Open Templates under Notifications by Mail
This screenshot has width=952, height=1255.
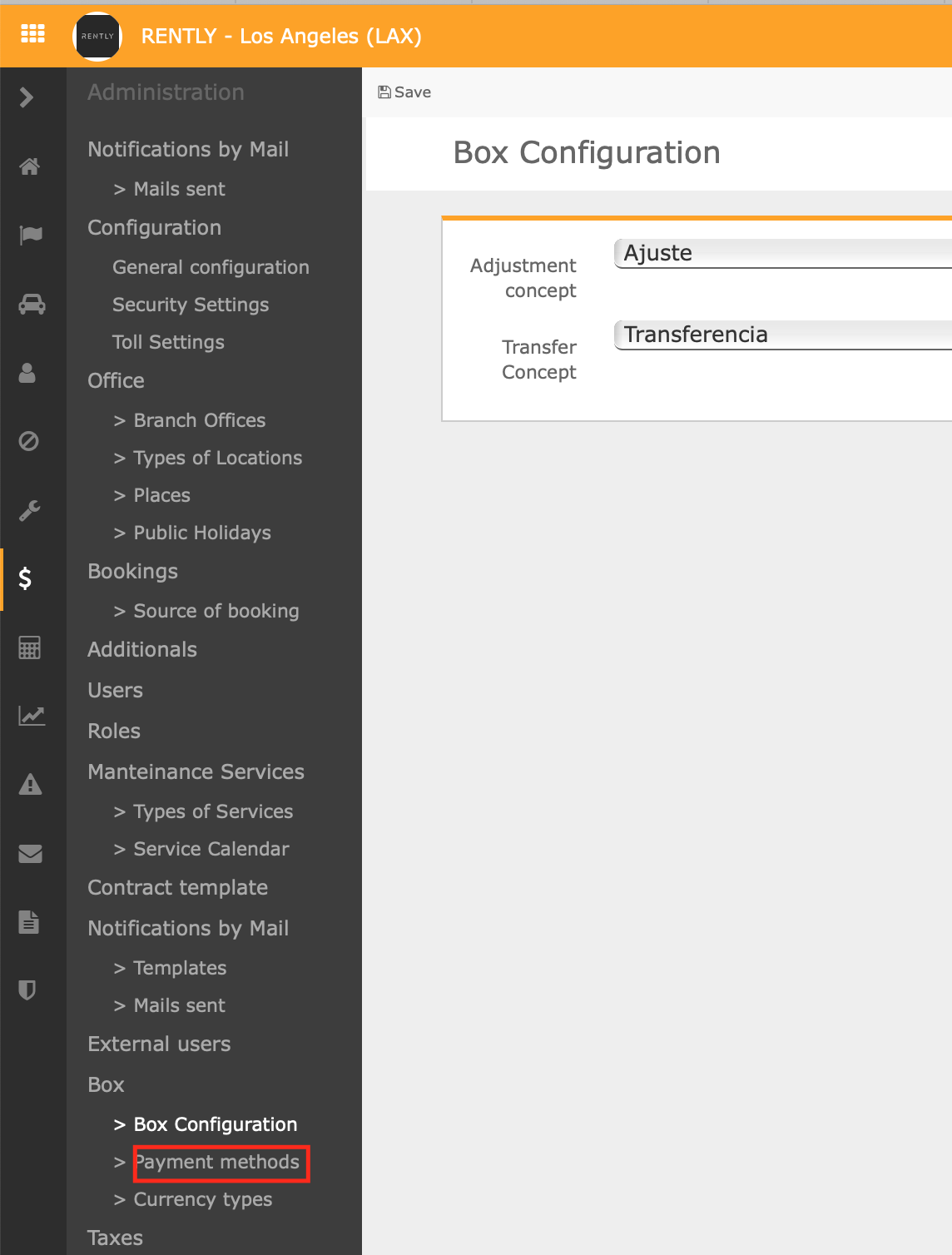click(x=180, y=969)
